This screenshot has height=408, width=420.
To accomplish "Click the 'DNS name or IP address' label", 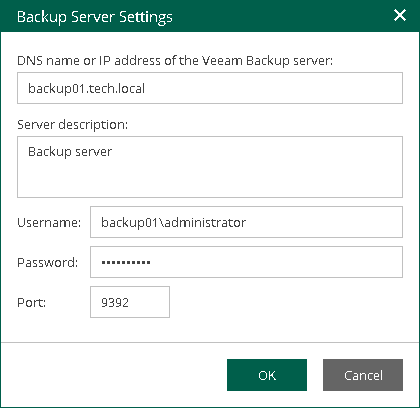I will [175, 61].
